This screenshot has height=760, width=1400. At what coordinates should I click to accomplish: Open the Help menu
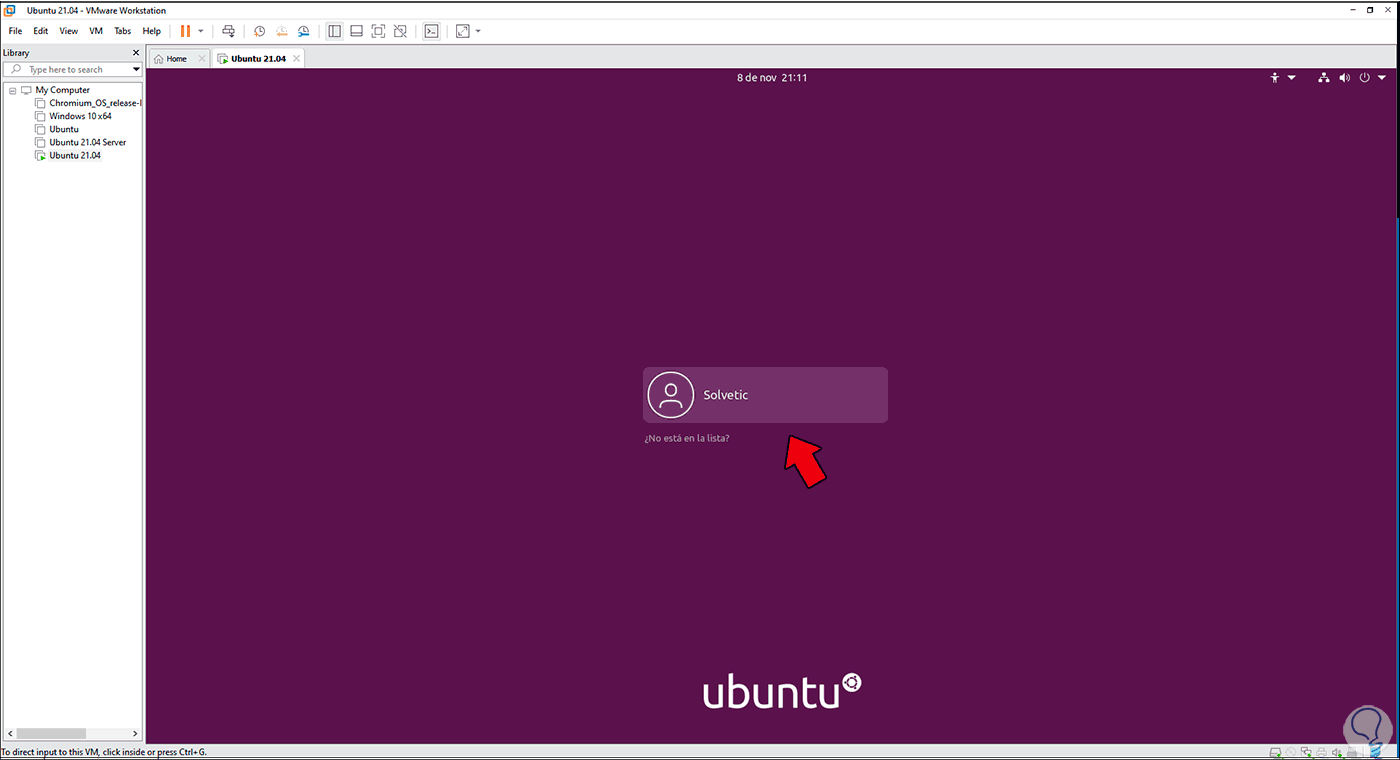tap(151, 31)
